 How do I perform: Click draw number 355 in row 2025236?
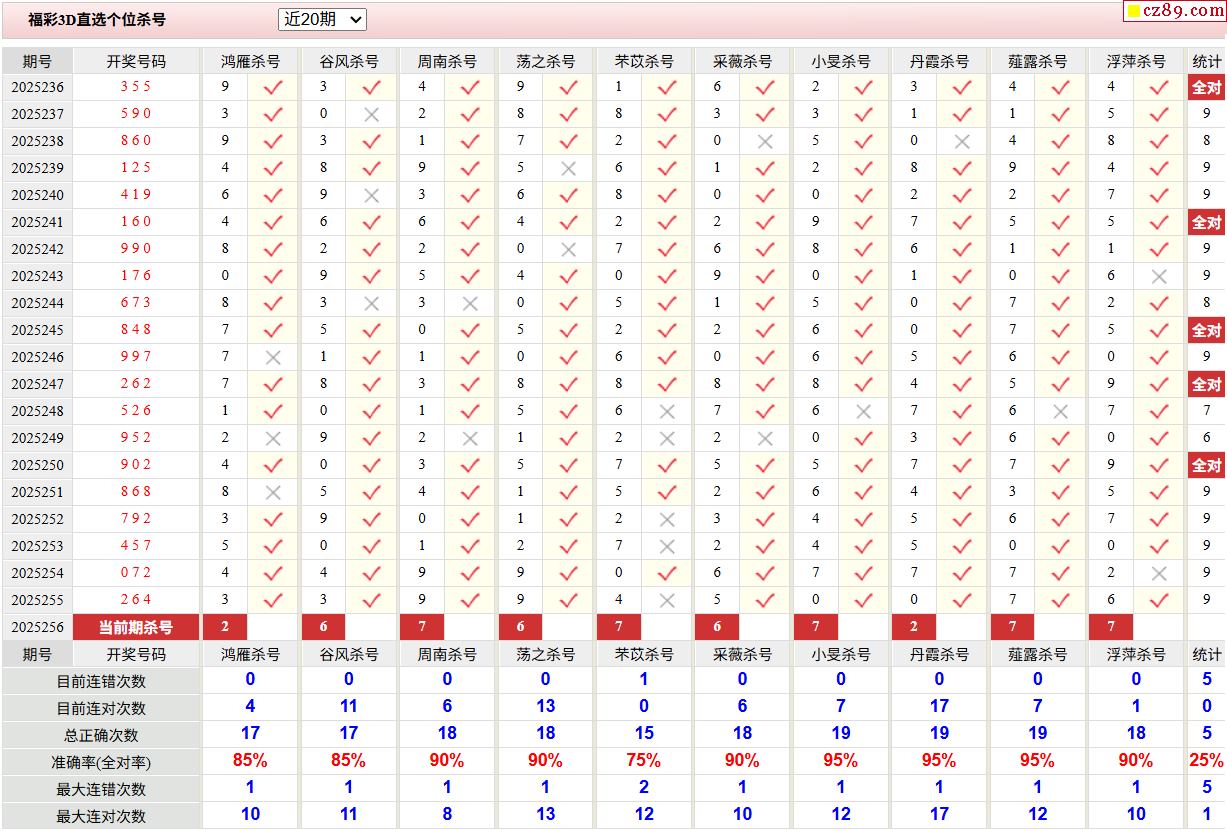136,87
